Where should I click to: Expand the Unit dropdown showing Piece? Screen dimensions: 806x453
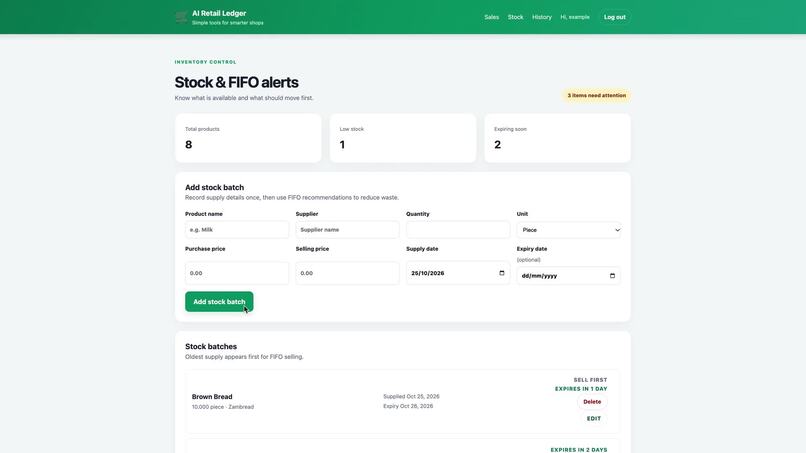[569, 230]
